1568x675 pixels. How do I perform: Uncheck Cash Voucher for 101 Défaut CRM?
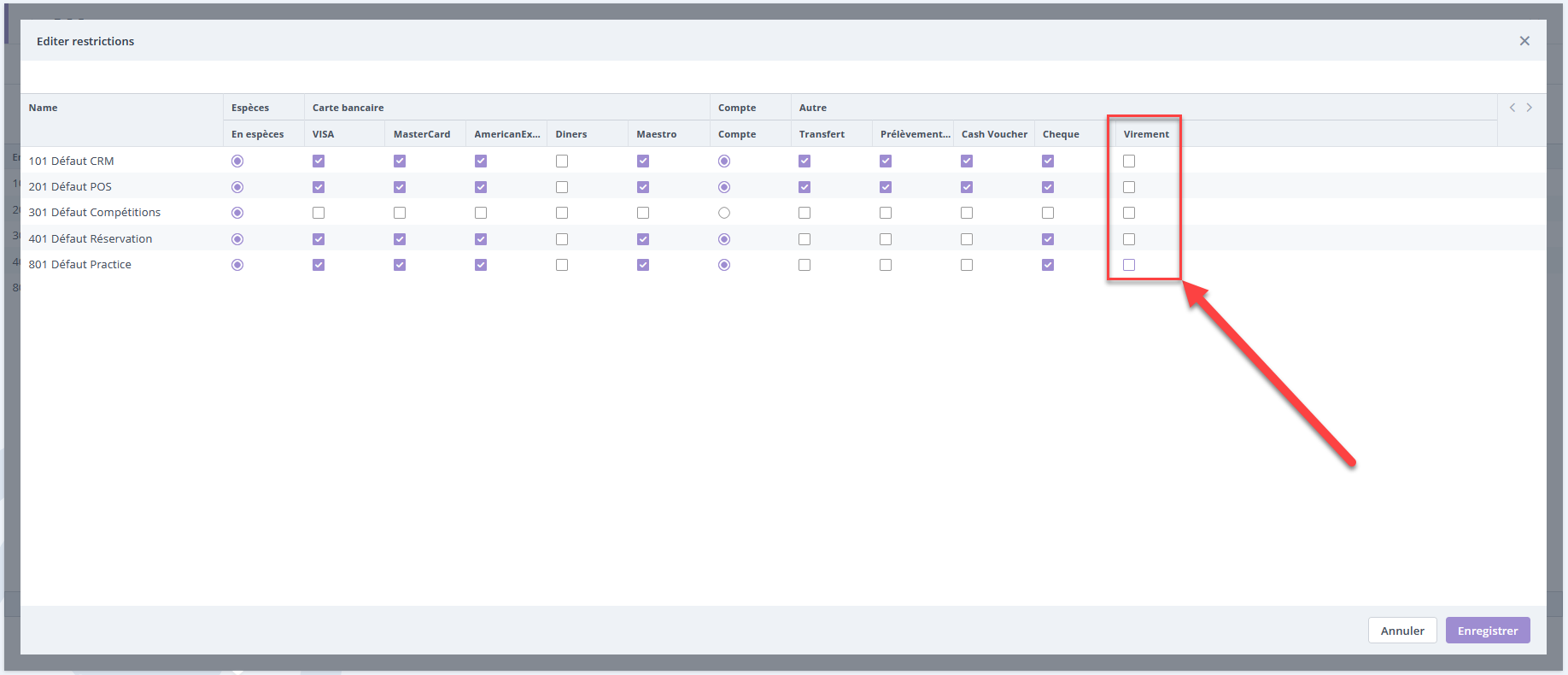[x=967, y=161]
